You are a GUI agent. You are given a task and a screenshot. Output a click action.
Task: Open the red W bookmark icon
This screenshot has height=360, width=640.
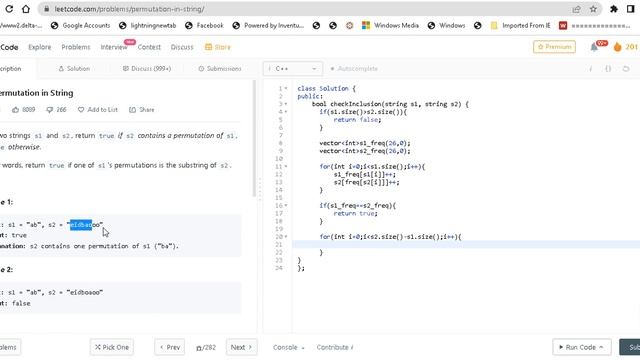[563, 25]
